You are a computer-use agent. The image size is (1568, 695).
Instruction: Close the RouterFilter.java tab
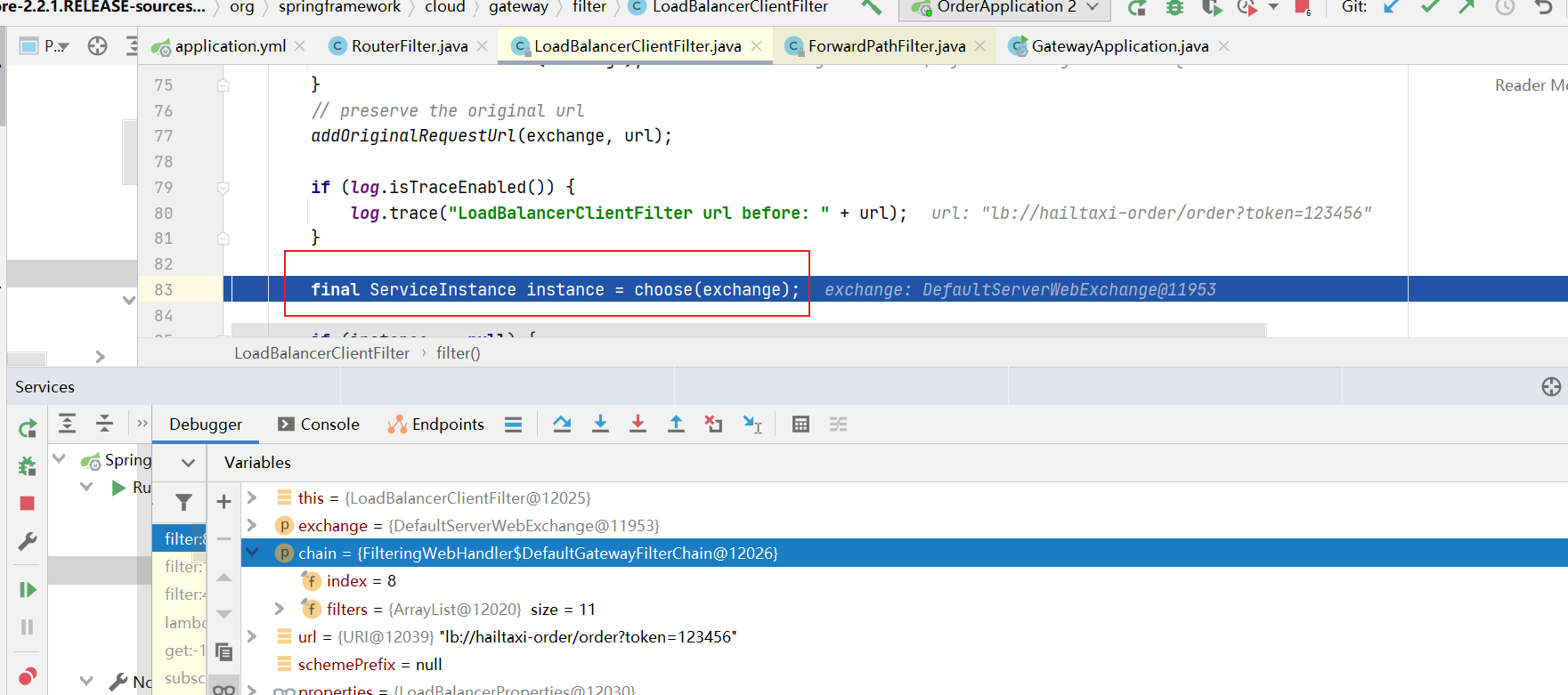482,46
